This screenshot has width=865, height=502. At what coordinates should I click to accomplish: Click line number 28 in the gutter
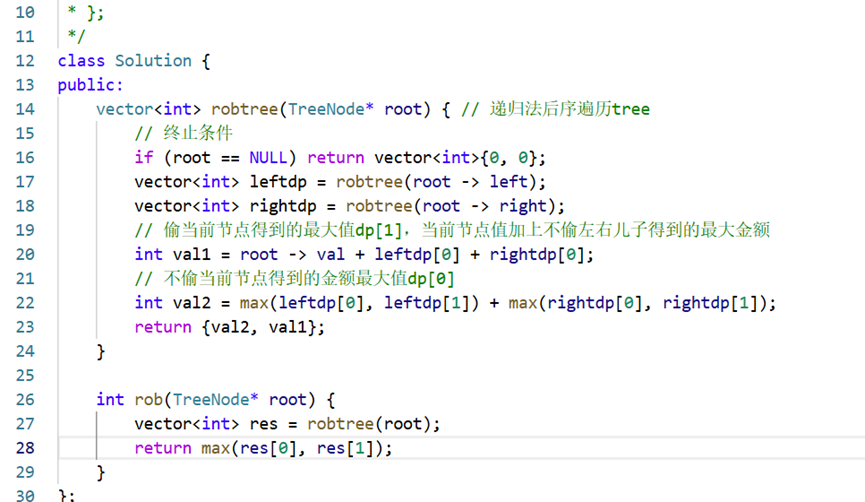point(25,448)
